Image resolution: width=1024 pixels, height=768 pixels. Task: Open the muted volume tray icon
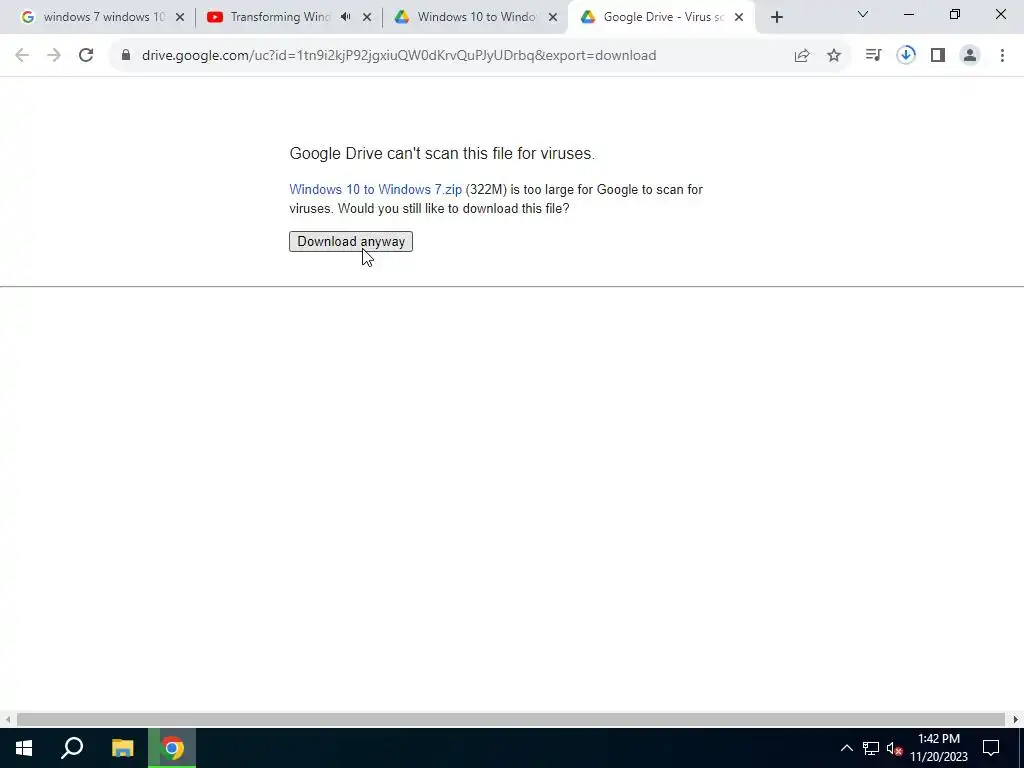[x=894, y=748]
